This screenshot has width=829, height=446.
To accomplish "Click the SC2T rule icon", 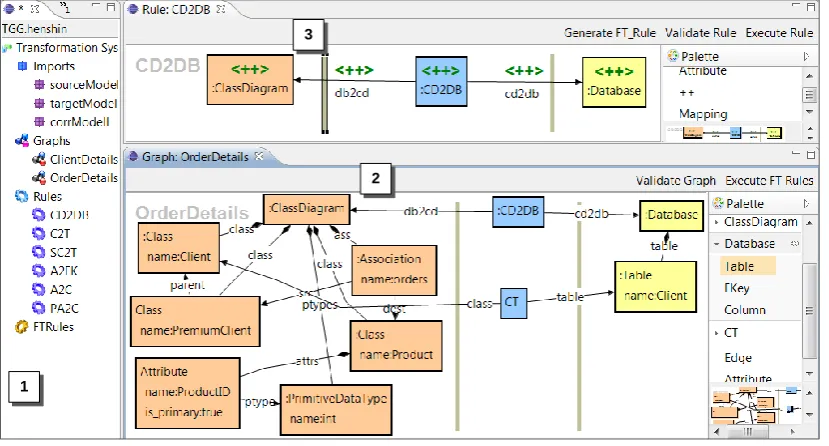I will click(39, 252).
